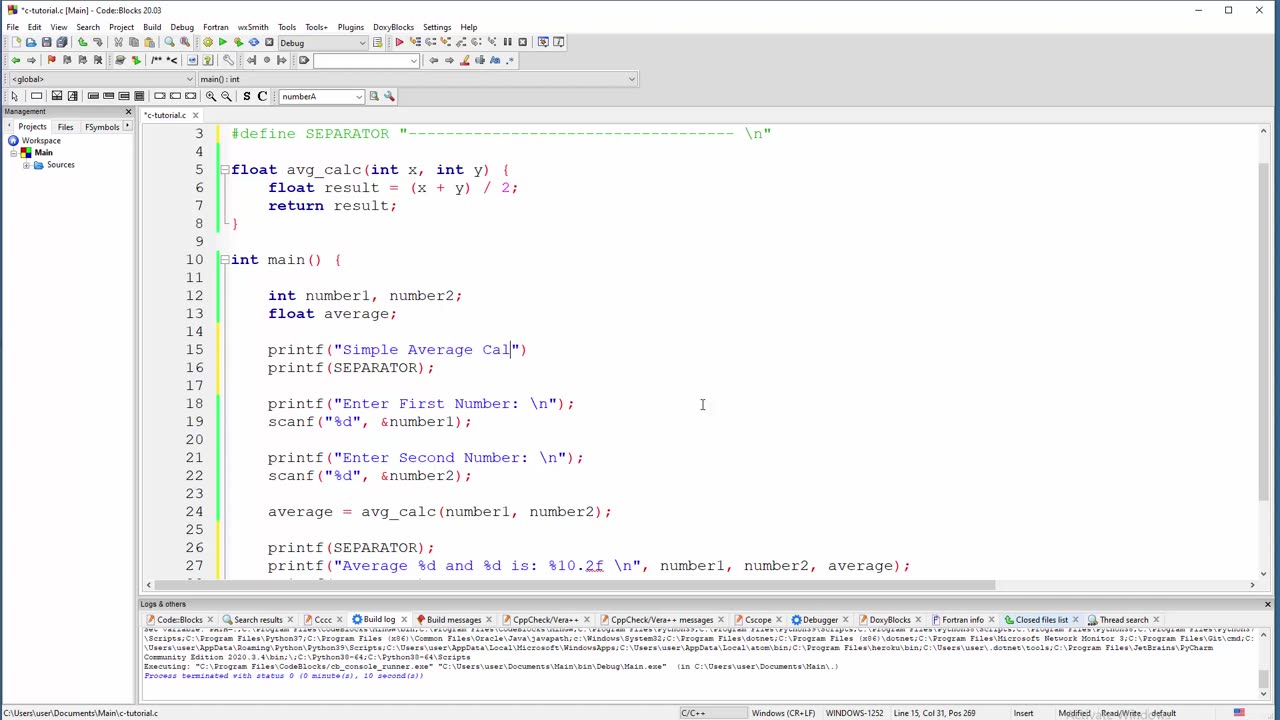Start debugging with the red arrow
The image size is (1280, 720).
pyautogui.click(x=399, y=42)
